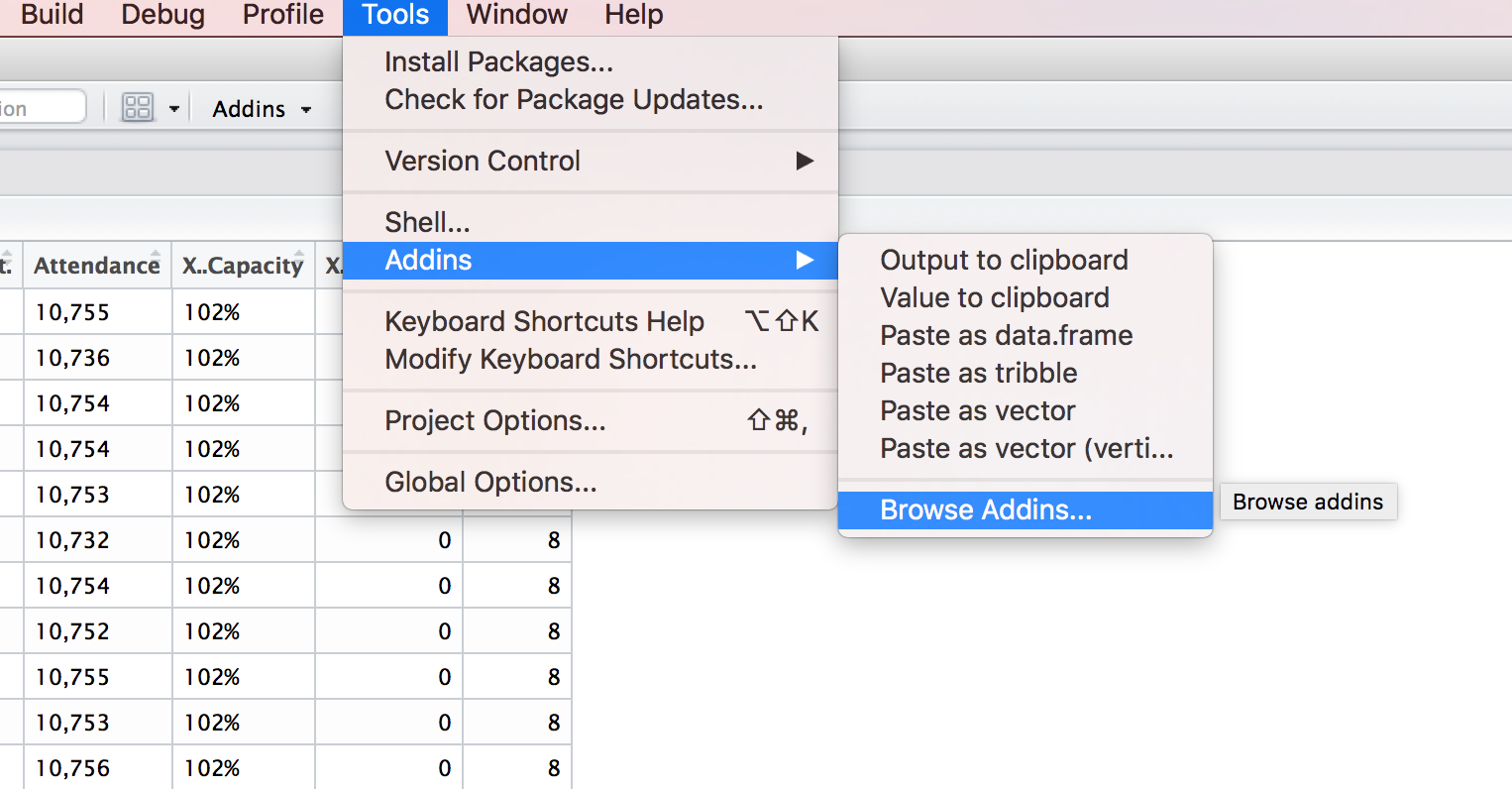Select Install Packages from Tools menu
Screen dimensions: 1512x789
pos(498,61)
